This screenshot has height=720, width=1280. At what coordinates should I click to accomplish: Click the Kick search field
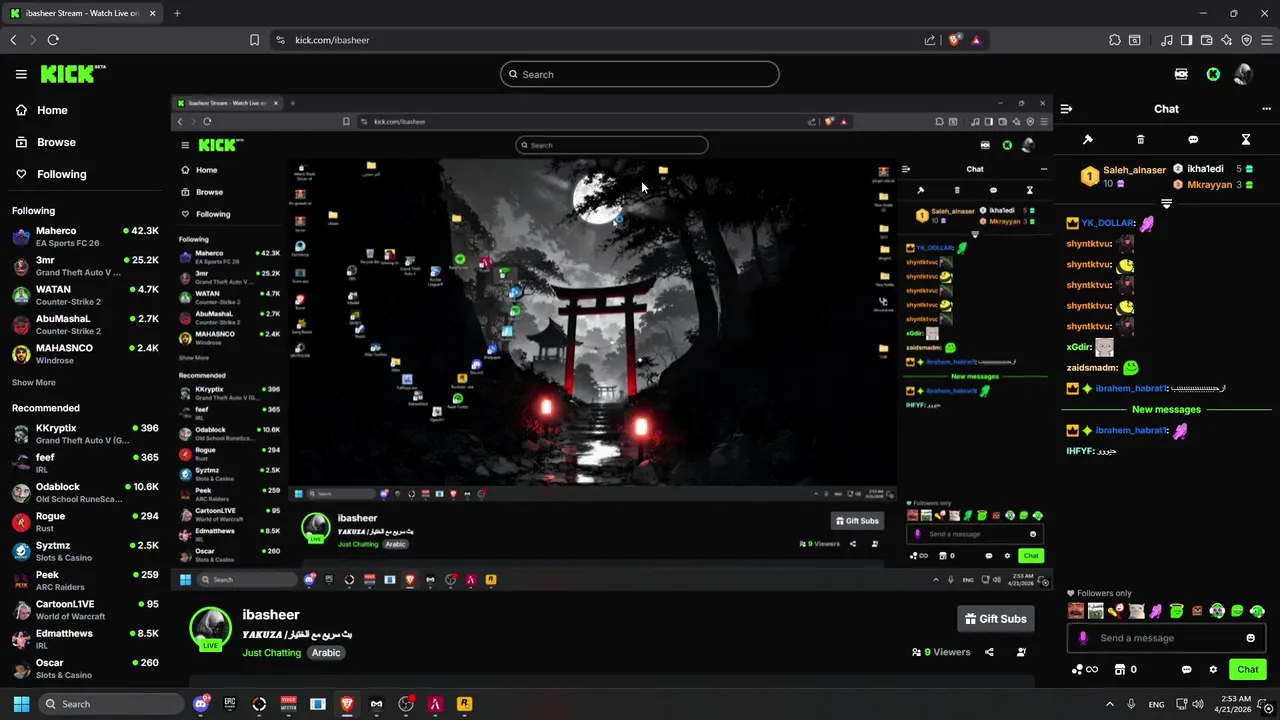(640, 74)
